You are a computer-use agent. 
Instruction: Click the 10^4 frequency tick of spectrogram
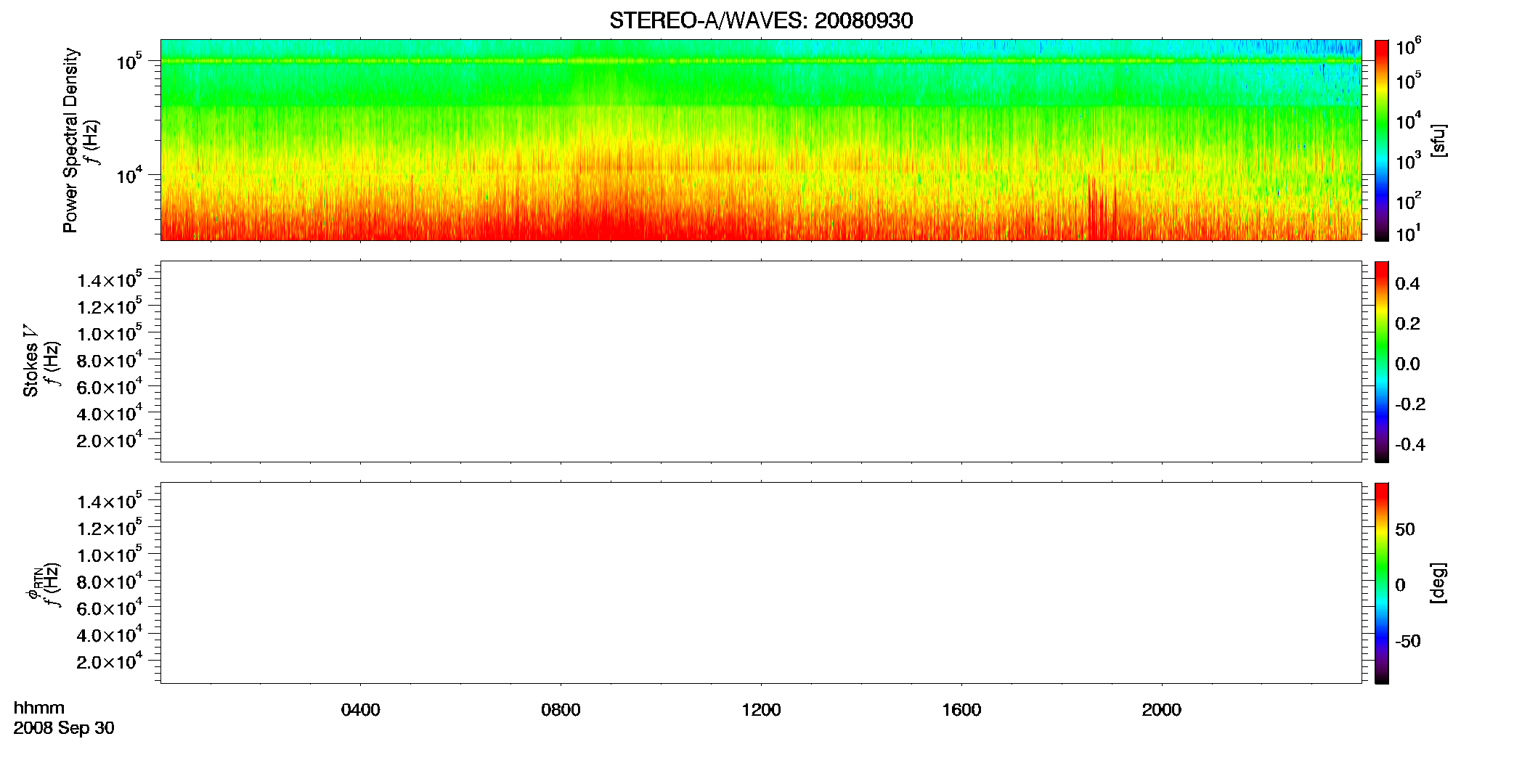[129, 175]
